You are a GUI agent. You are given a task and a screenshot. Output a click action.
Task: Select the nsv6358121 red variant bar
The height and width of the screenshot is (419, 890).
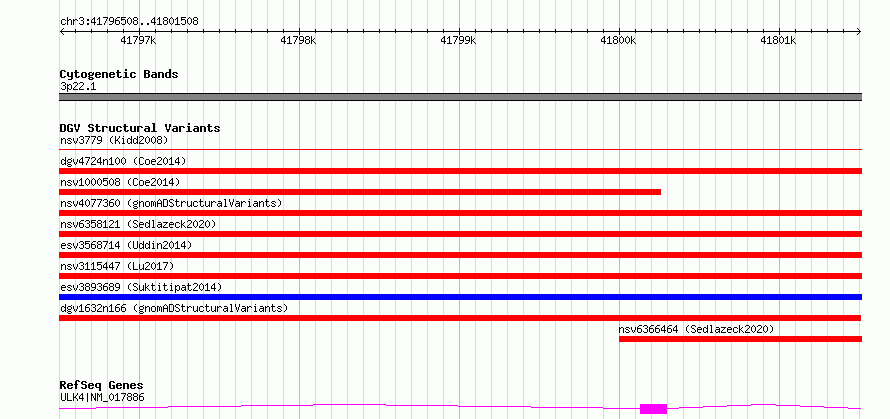click(x=460, y=234)
